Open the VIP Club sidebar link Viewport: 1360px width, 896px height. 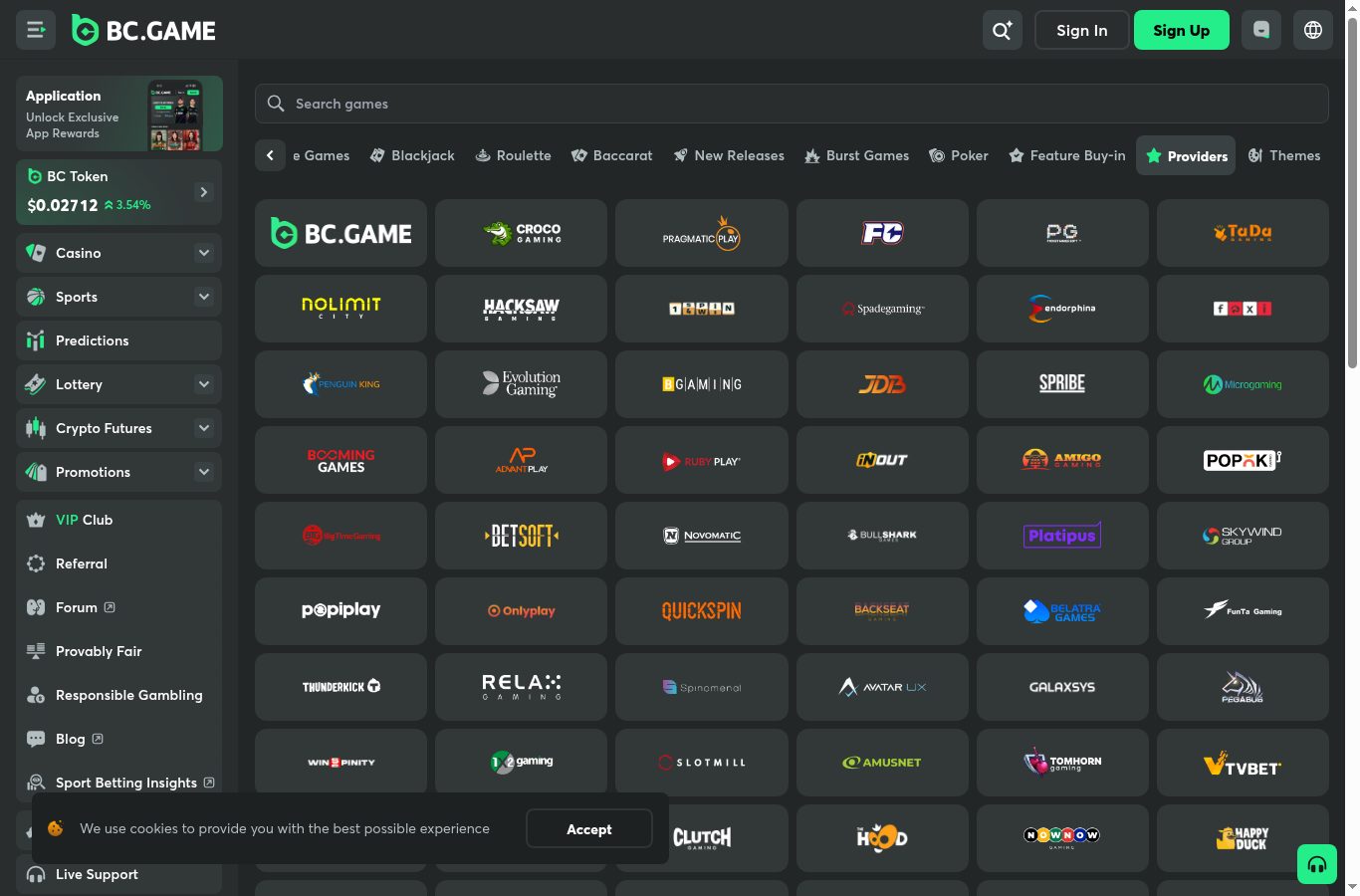coord(118,520)
